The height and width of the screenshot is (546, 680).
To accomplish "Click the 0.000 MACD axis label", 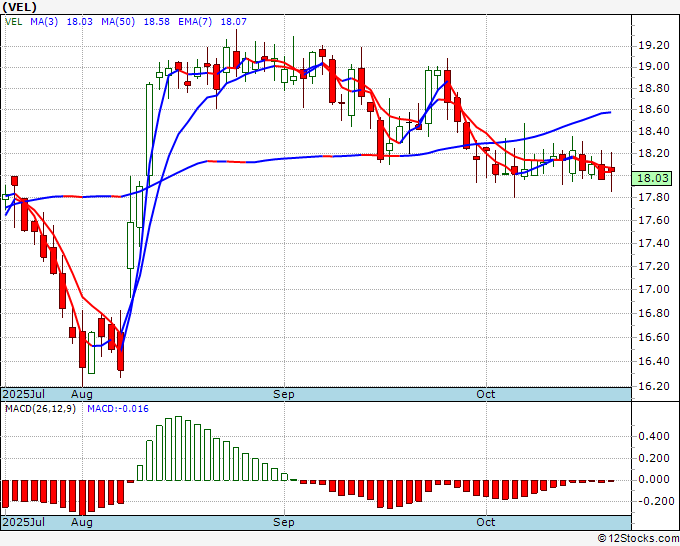I will coord(654,479).
